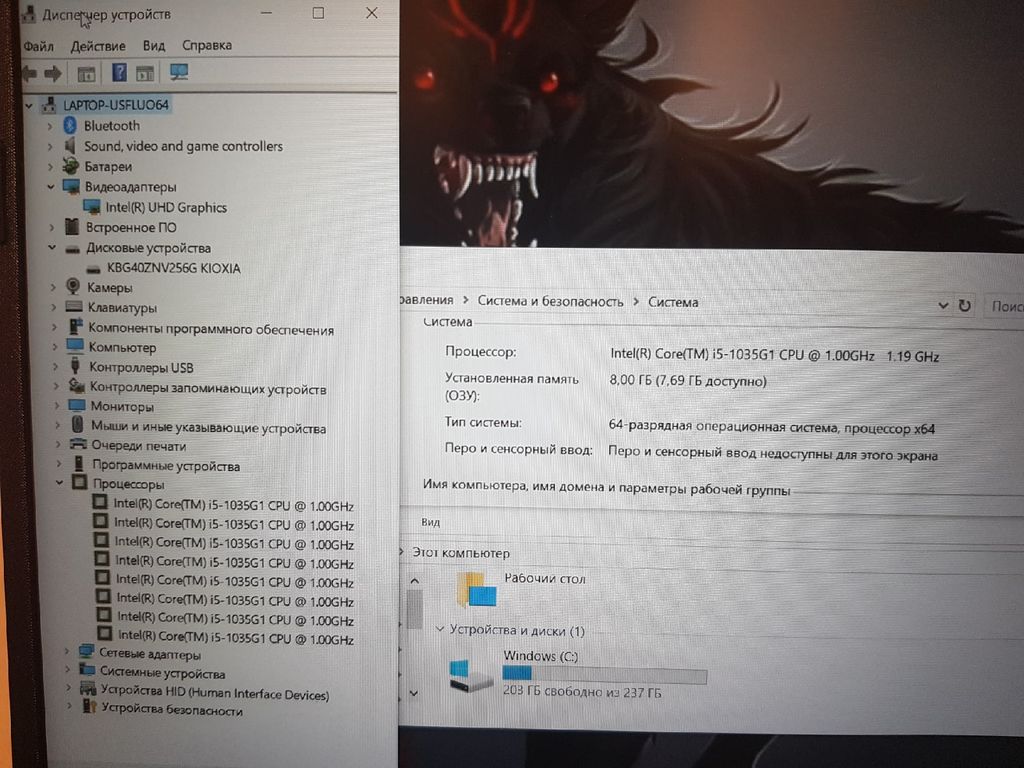Expand the Системные устройства category
The height and width of the screenshot is (768, 1024).
coord(67,669)
